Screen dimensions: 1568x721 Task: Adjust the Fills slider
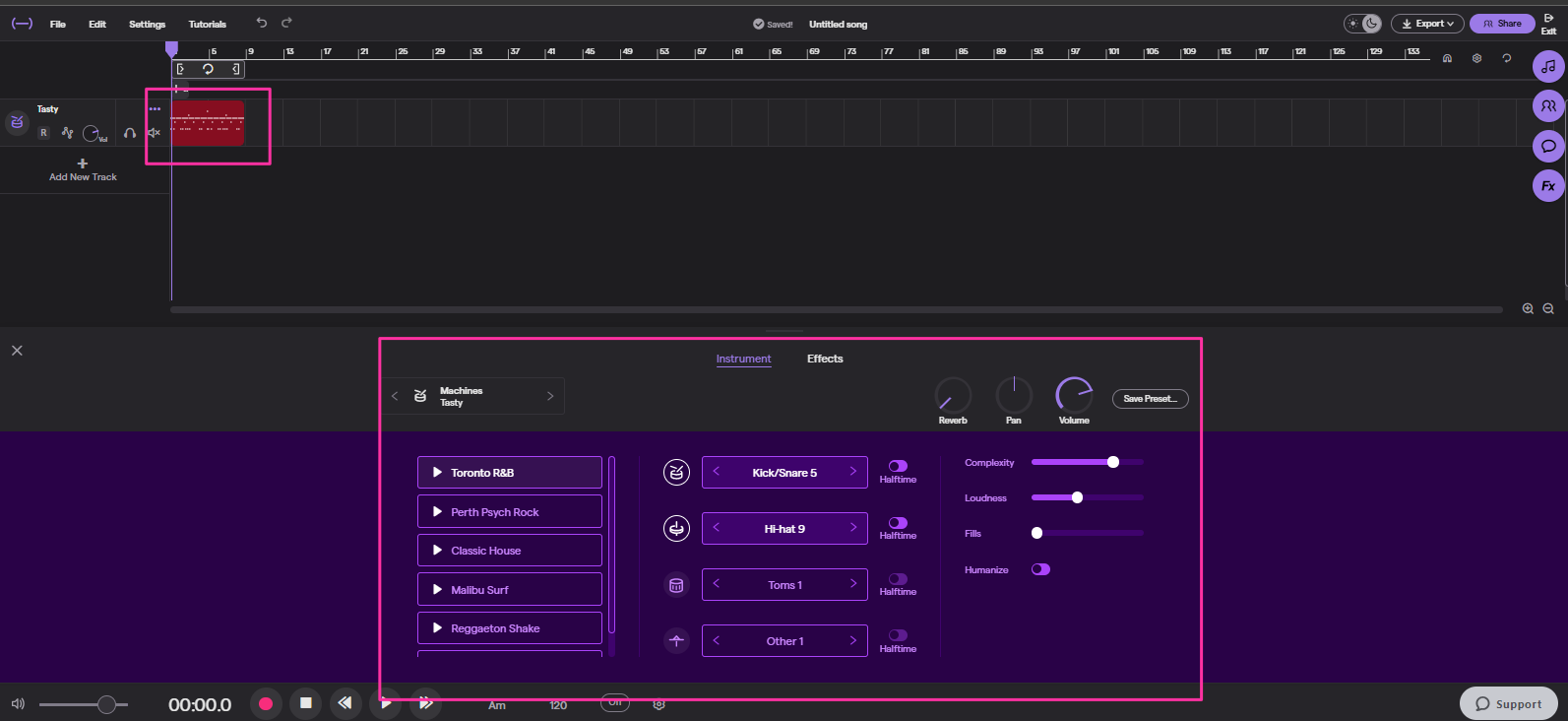point(1087,533)
